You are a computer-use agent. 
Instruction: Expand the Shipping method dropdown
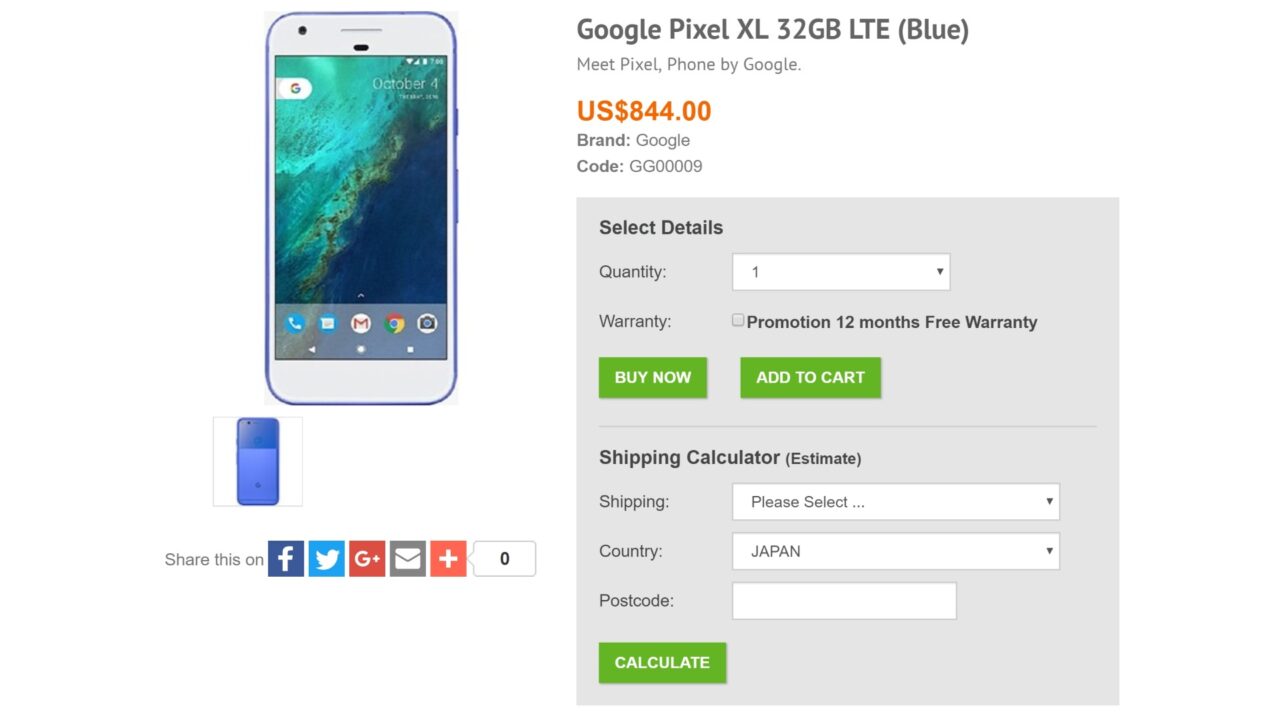coord(895,502)
